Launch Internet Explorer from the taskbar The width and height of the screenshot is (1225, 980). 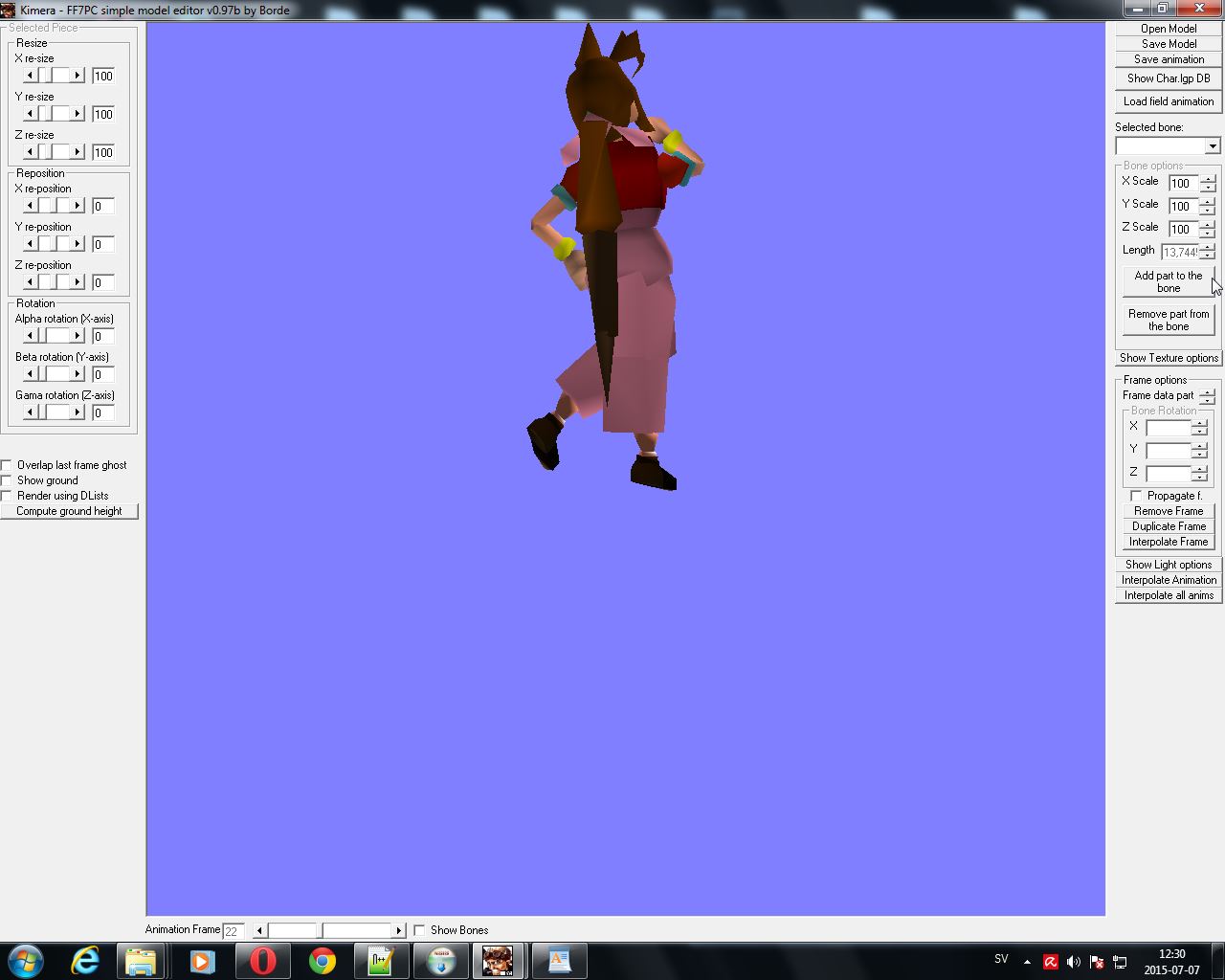[85, 960]
